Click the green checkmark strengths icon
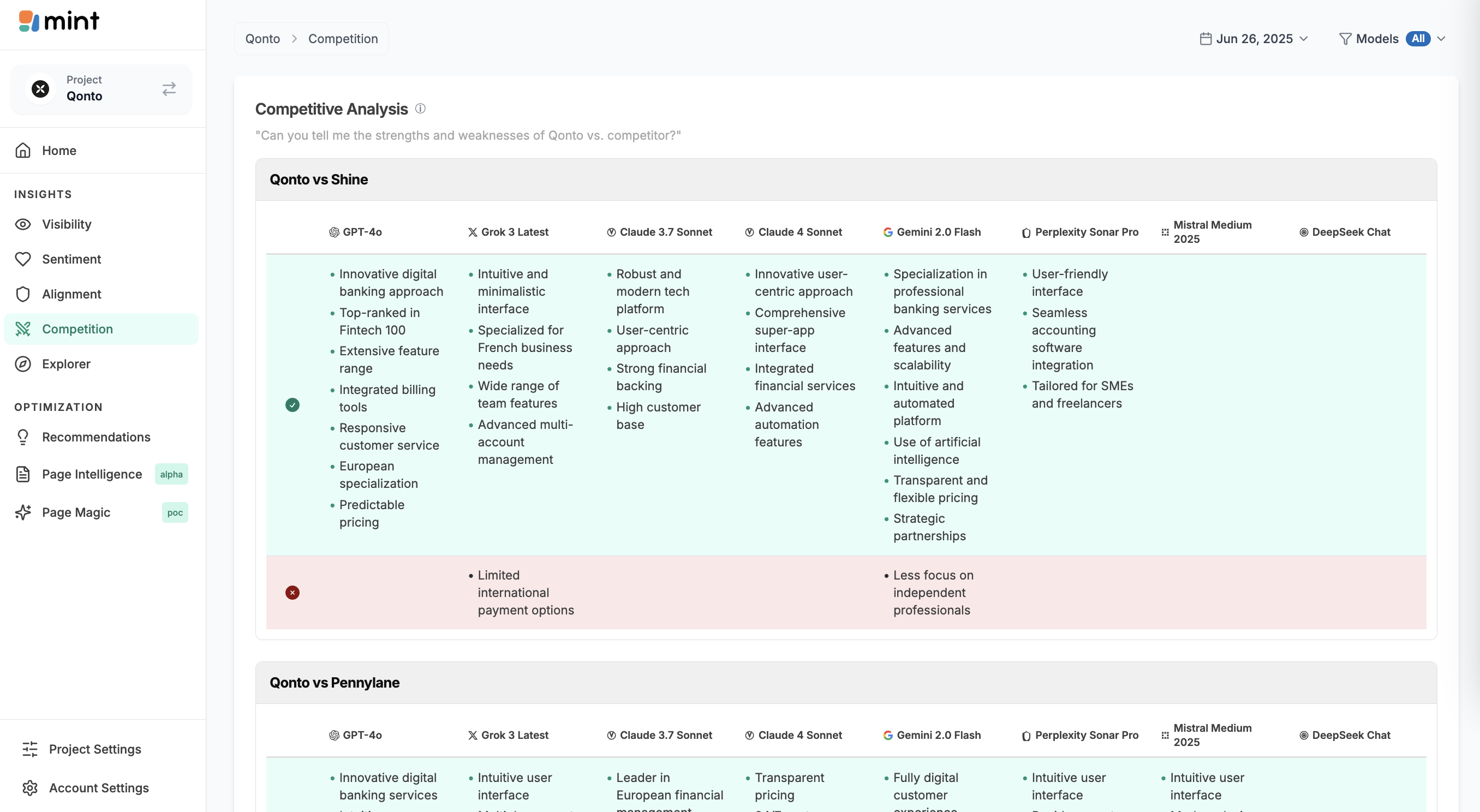1480x812 pixels. tap(293, 405)
